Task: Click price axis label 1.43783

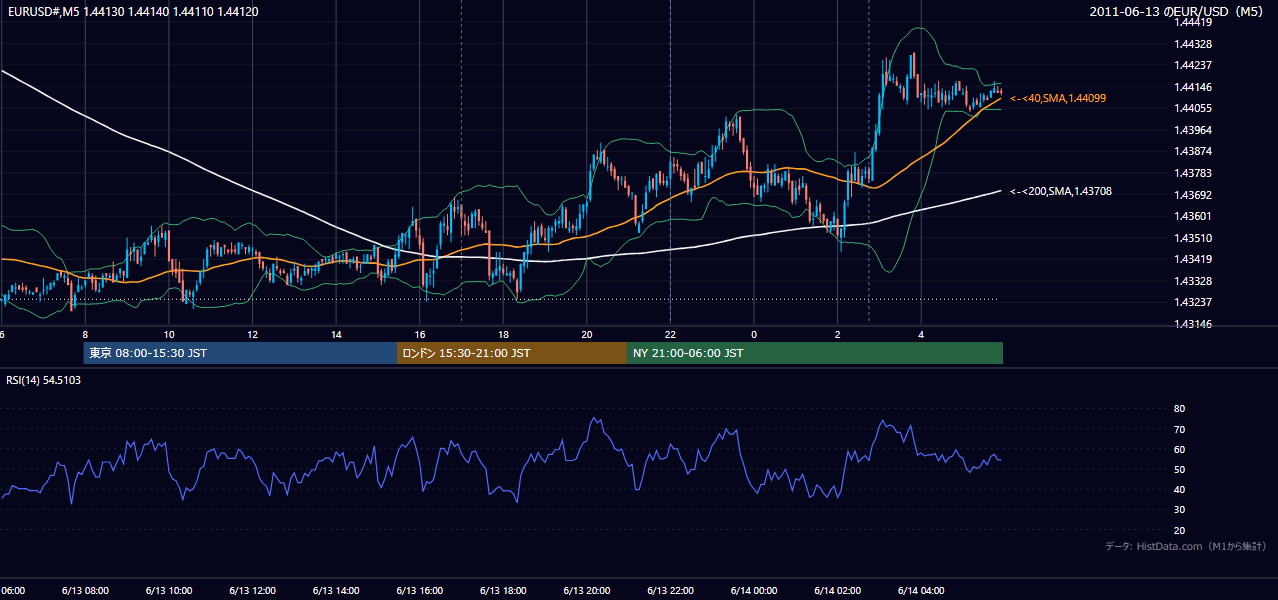Action: coord(1193,173)
